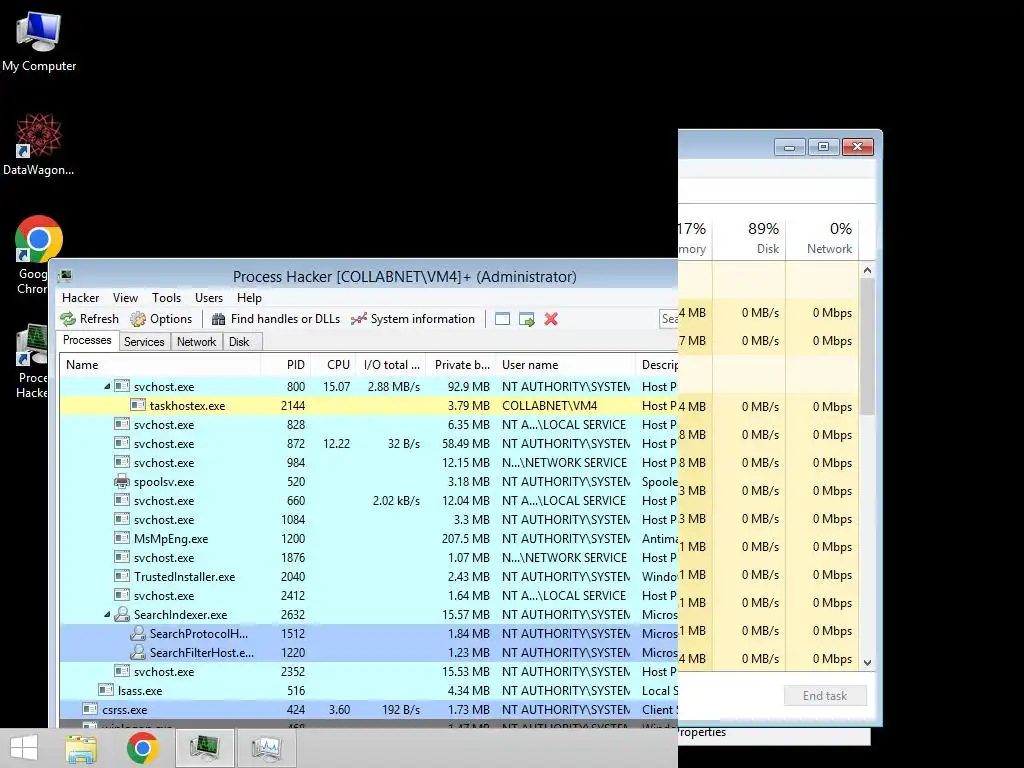Image resolution: width=1024 pixels, height=768 pixels.
Task: Launch the DataWagon desktop shortcut
Action: pyautogui.click(x=39, y=144)
